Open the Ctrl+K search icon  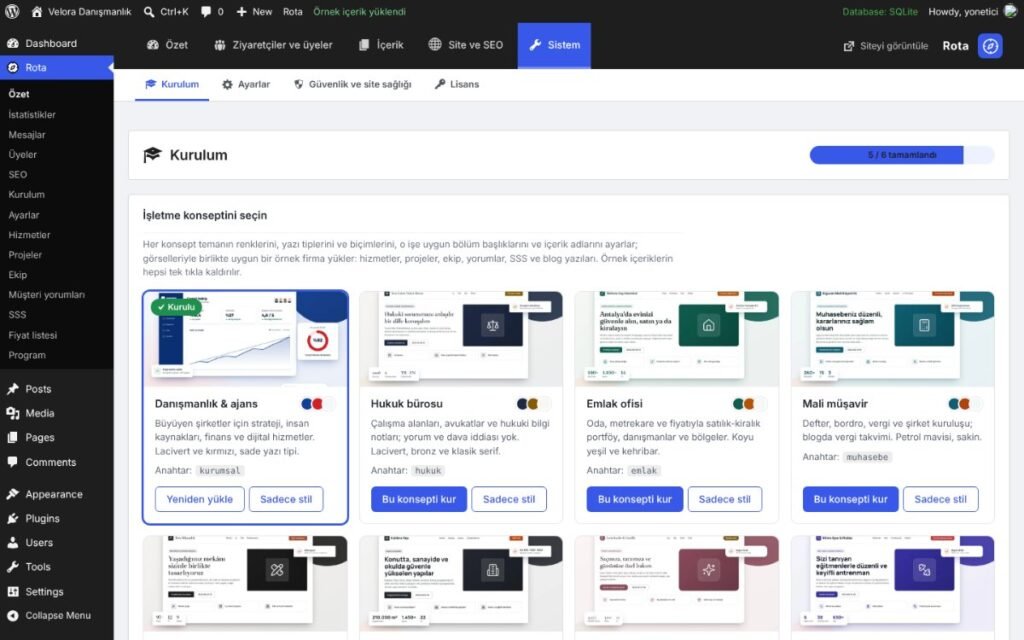(x=149, y=11)
